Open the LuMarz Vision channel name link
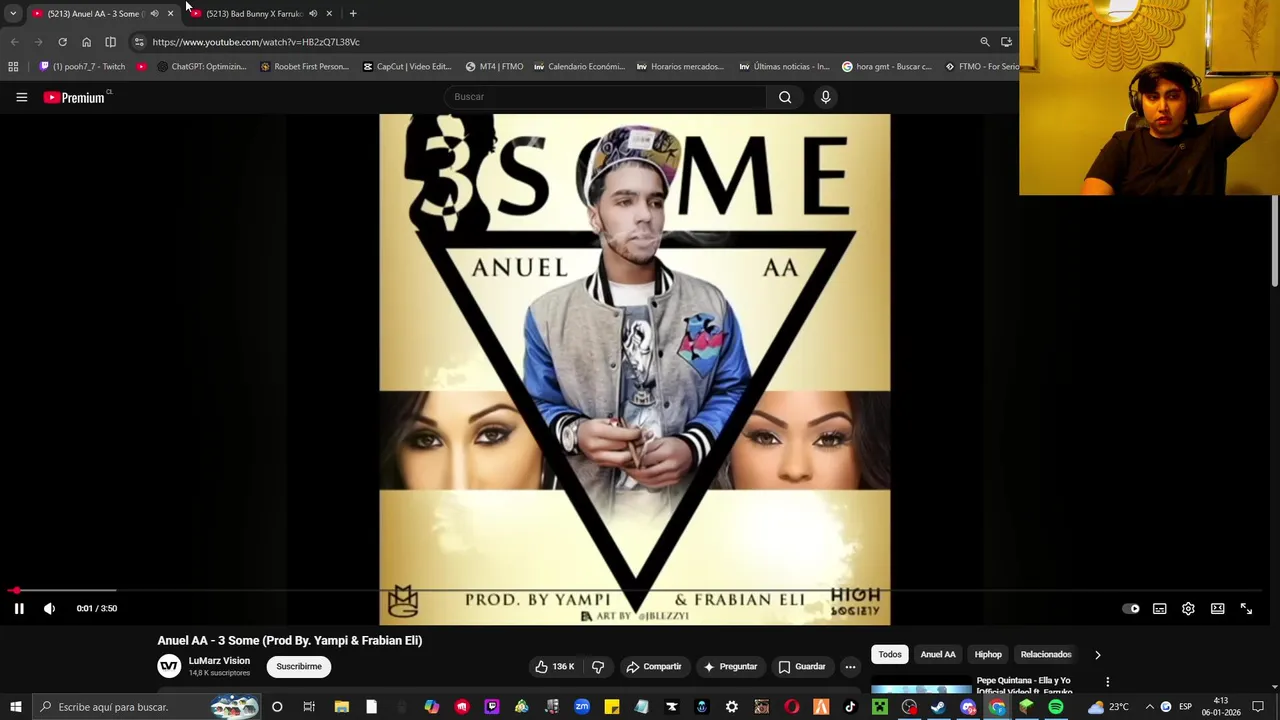Image resolution: width=1280 pixels, height=720 pixels. tap(219, 661)
